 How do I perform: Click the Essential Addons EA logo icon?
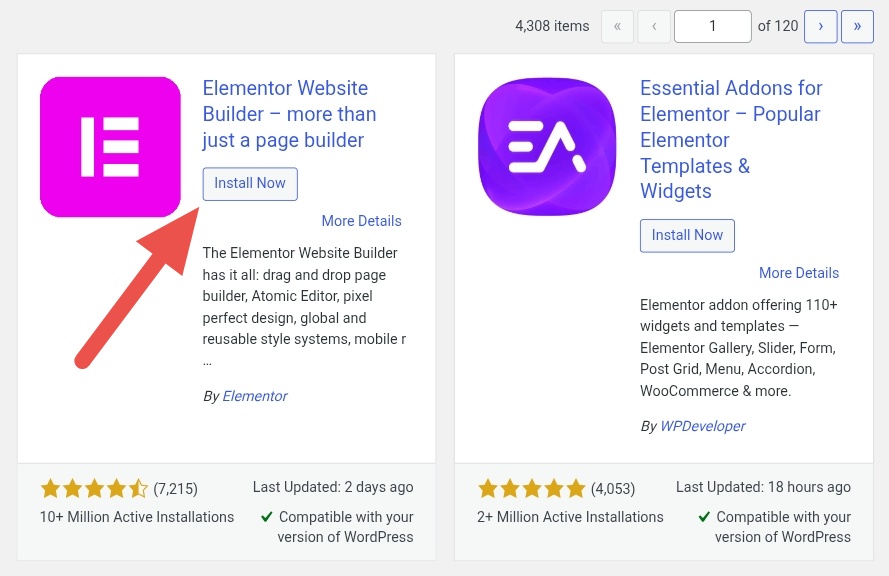(x=547, y=147)
